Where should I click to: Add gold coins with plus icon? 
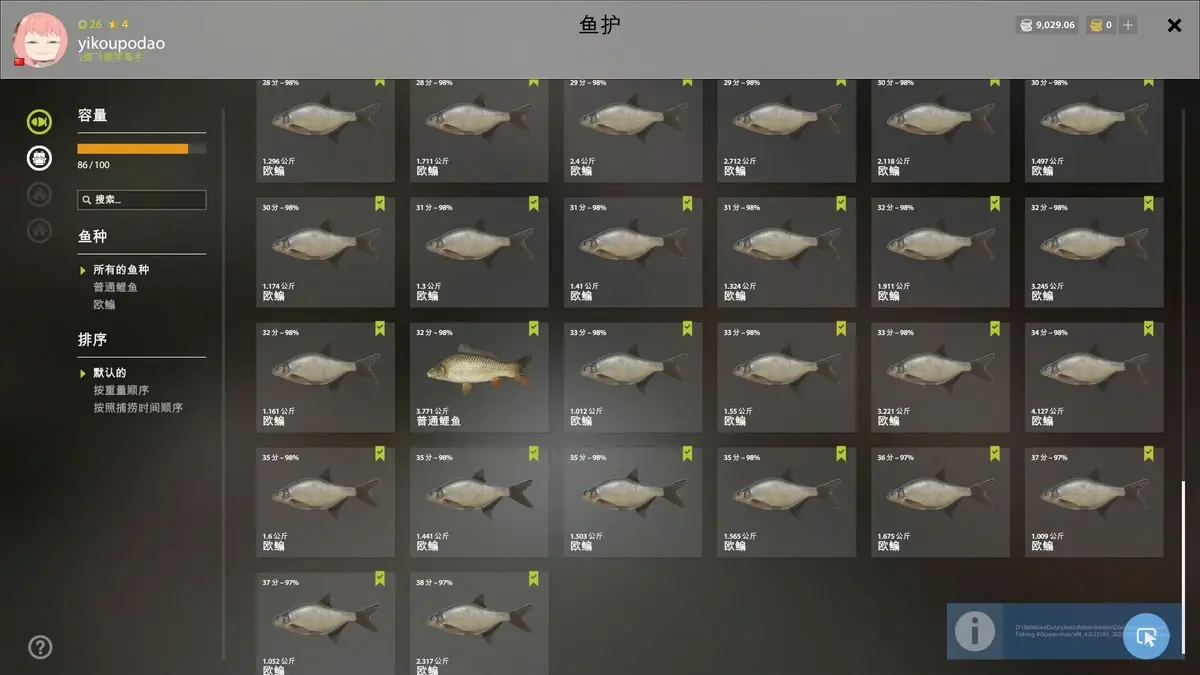click(x=1129, y=25)
